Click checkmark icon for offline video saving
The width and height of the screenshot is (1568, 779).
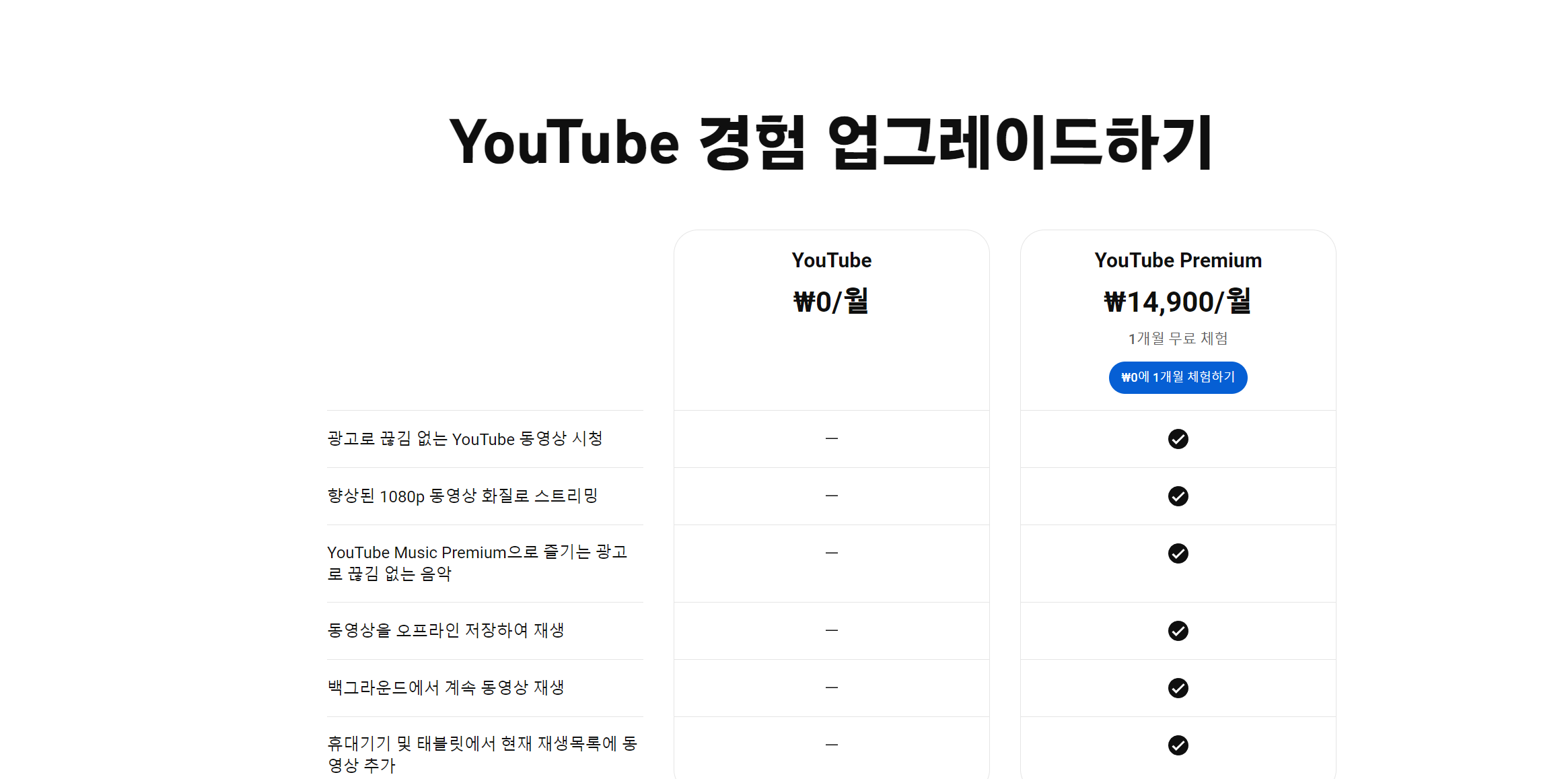click(1178, 631)
